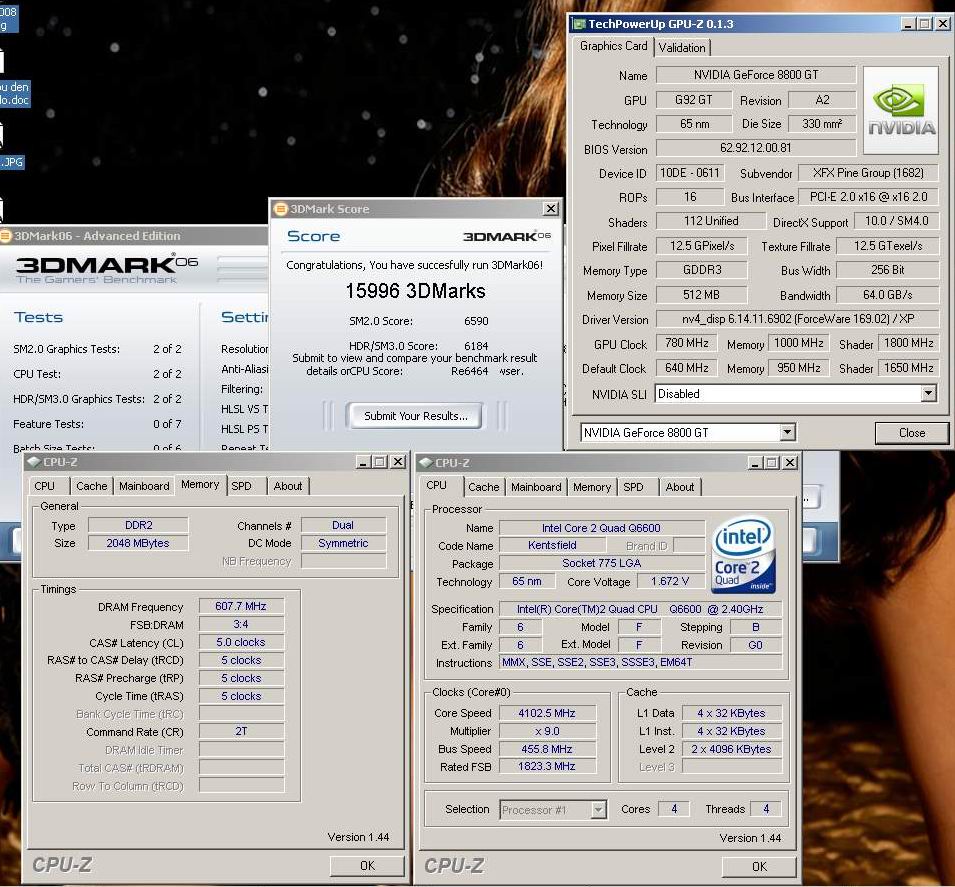Open the Mainboard tab in Memory CPU-Z window
Image resolution: width=955 pixels, height=887 pixels.
pyautogui.click(x=144, y=486)
